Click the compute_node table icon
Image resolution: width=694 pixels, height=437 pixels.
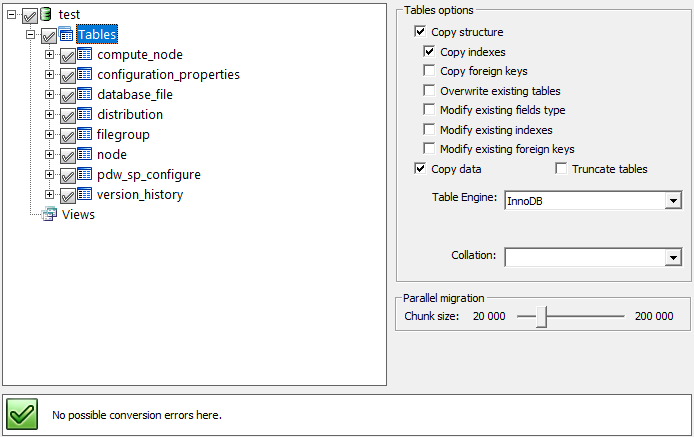85,55
